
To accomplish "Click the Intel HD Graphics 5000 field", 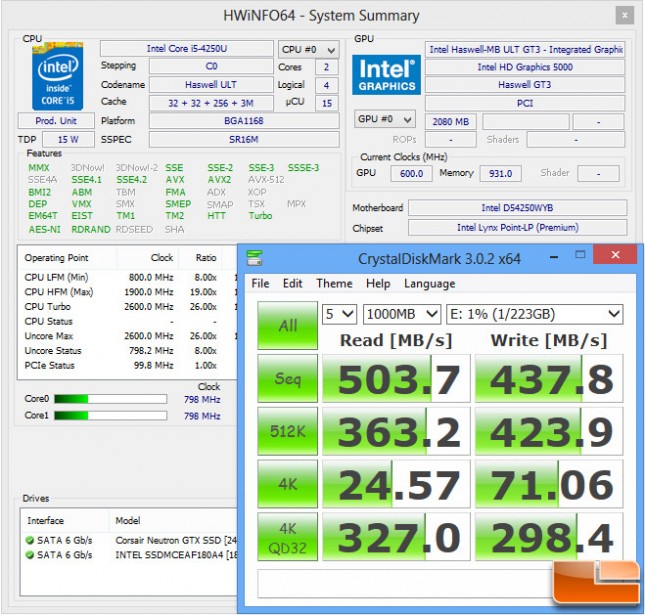I will click(x=525, y=67).
